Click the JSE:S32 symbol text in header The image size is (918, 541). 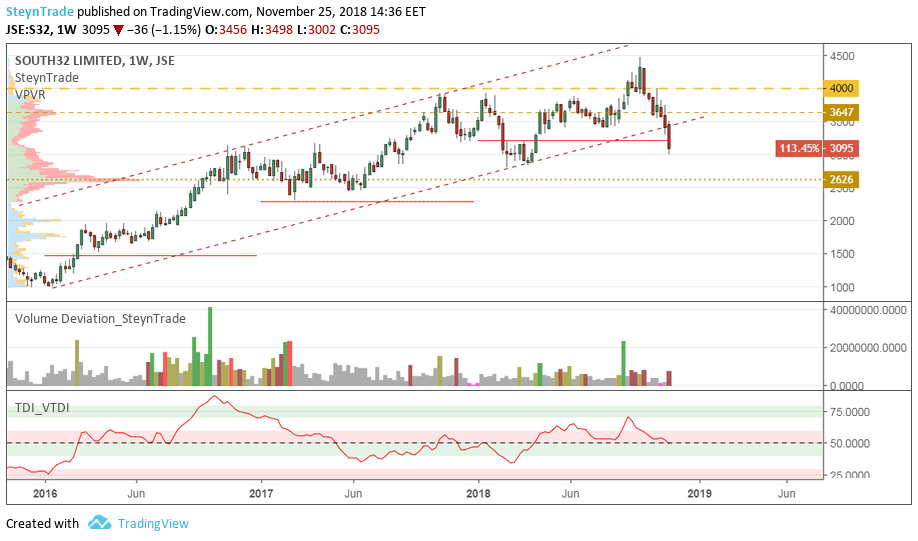pyautogui.click(x=28, y=29)
